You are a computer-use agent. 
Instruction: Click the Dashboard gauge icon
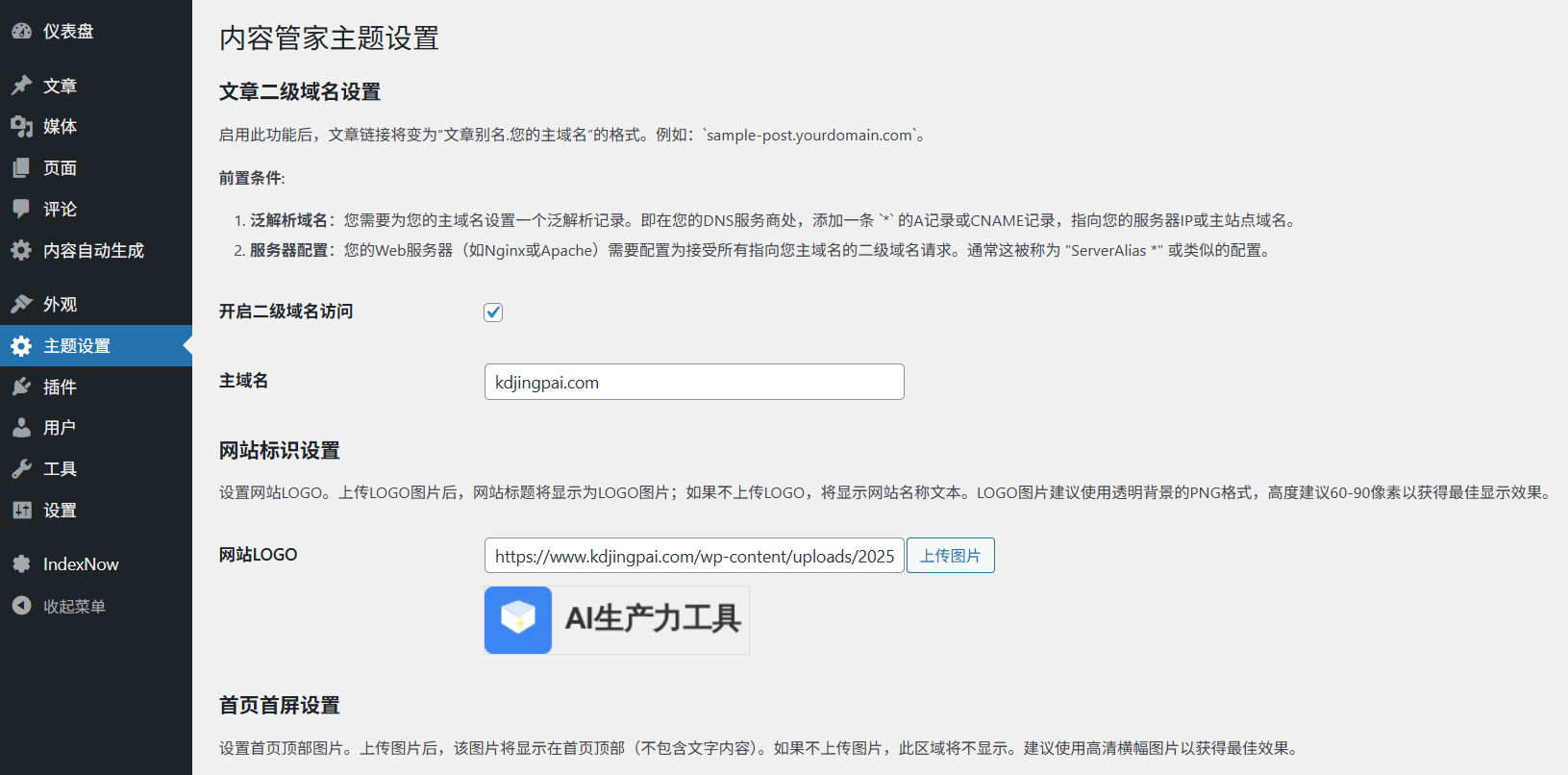[21, 31]
